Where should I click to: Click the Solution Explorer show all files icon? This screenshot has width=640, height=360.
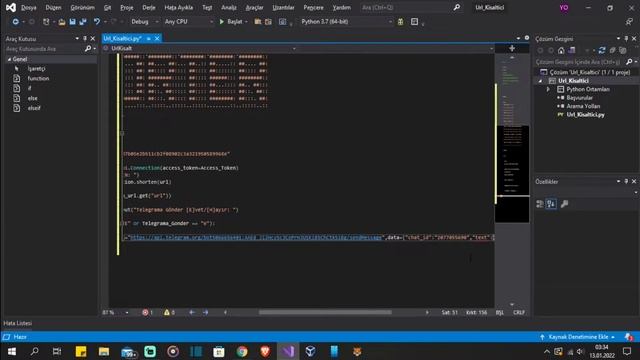tap(622, 50)
